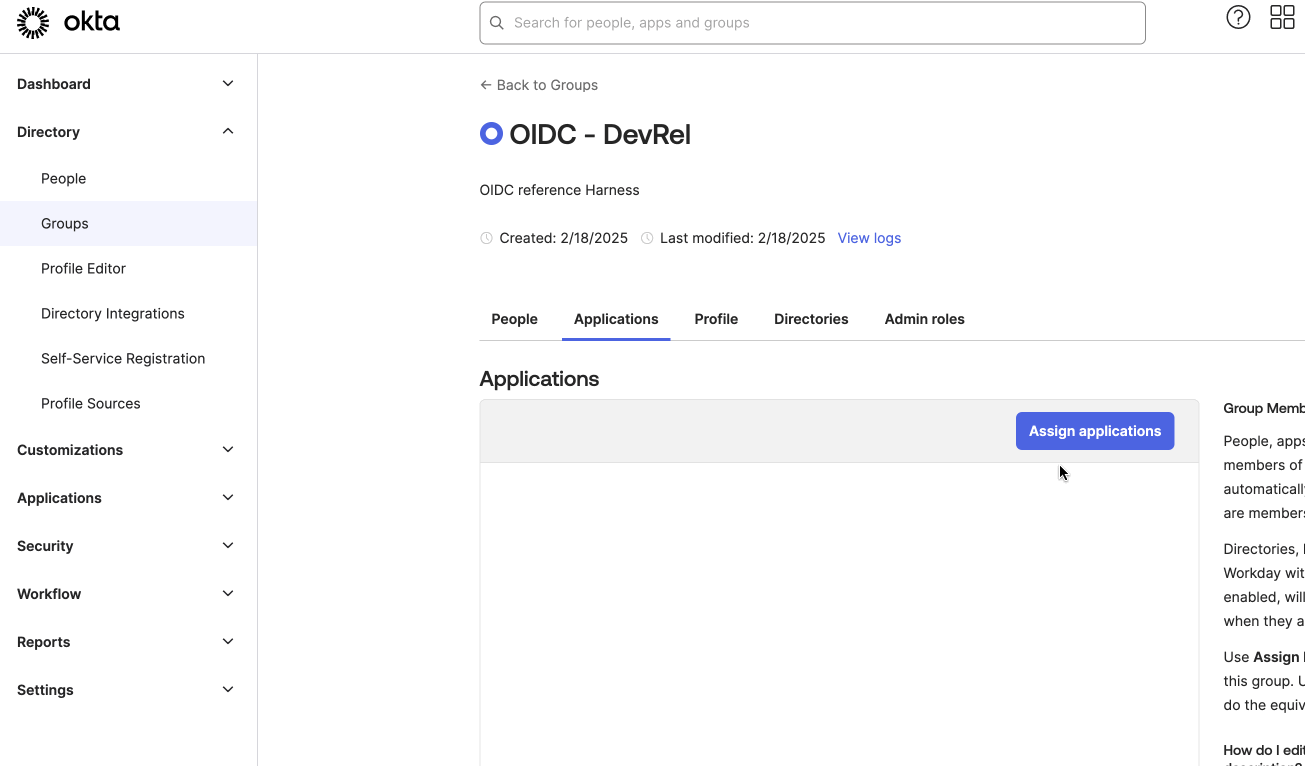1305x766 pixels.
Task: Focus the people, apps and groups search box
Action: point(820,23)
